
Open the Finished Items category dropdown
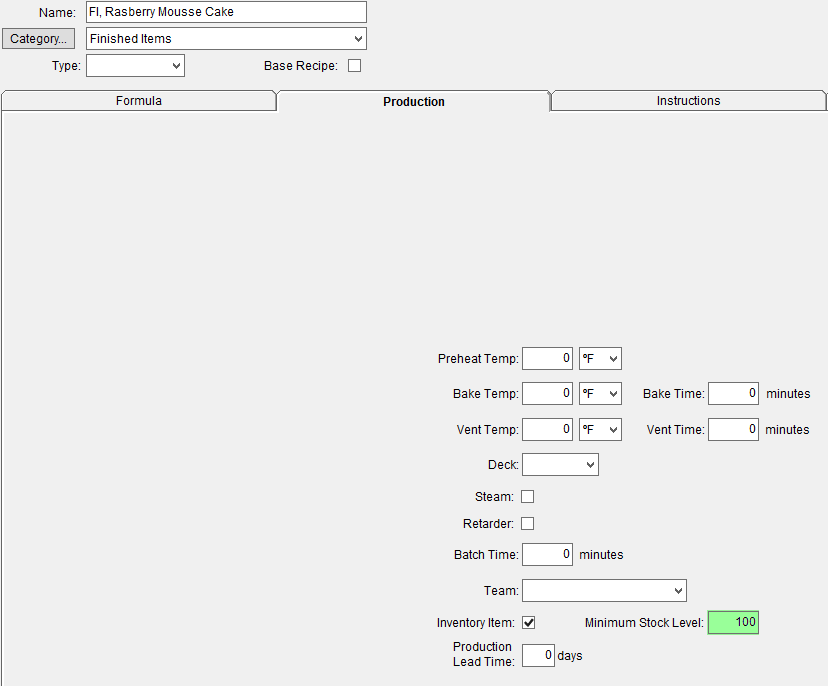[226, 39]
